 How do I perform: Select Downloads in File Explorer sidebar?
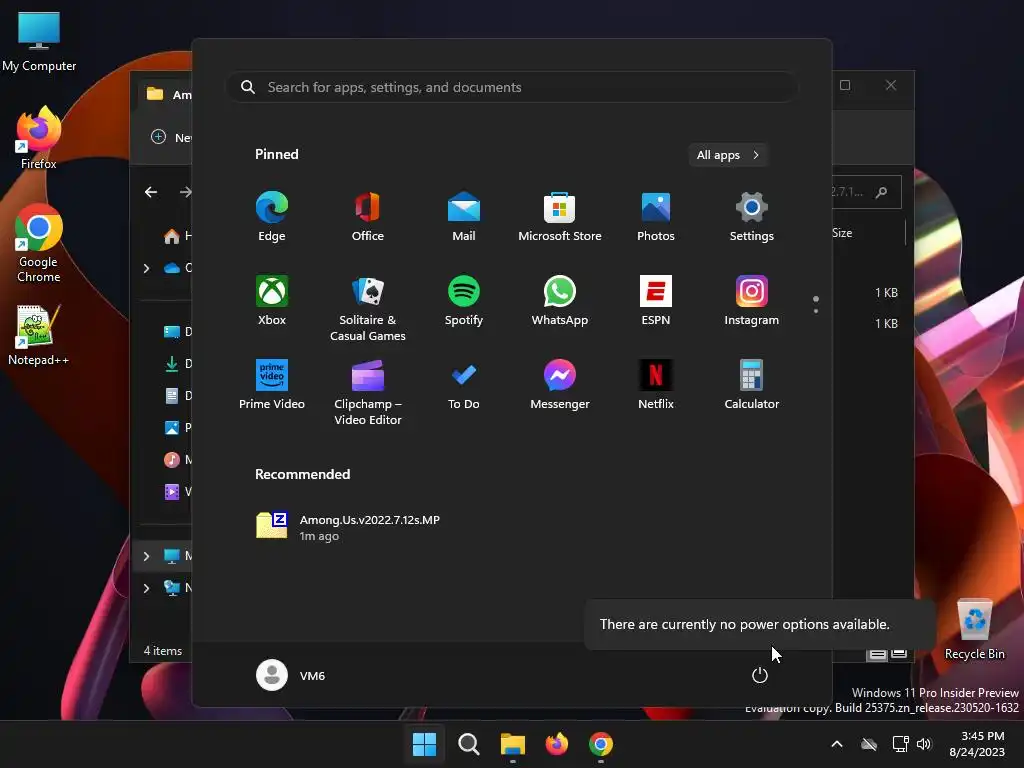[176, 364]
